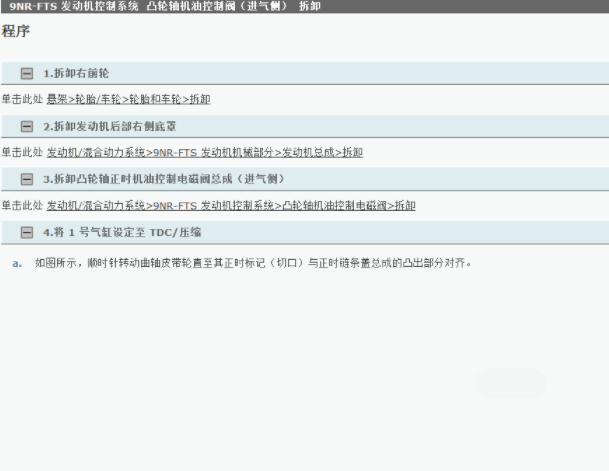Click heading text 1.拆卸右前轮
The width and height of the screenshot is (609, 471).
(76, 73)
